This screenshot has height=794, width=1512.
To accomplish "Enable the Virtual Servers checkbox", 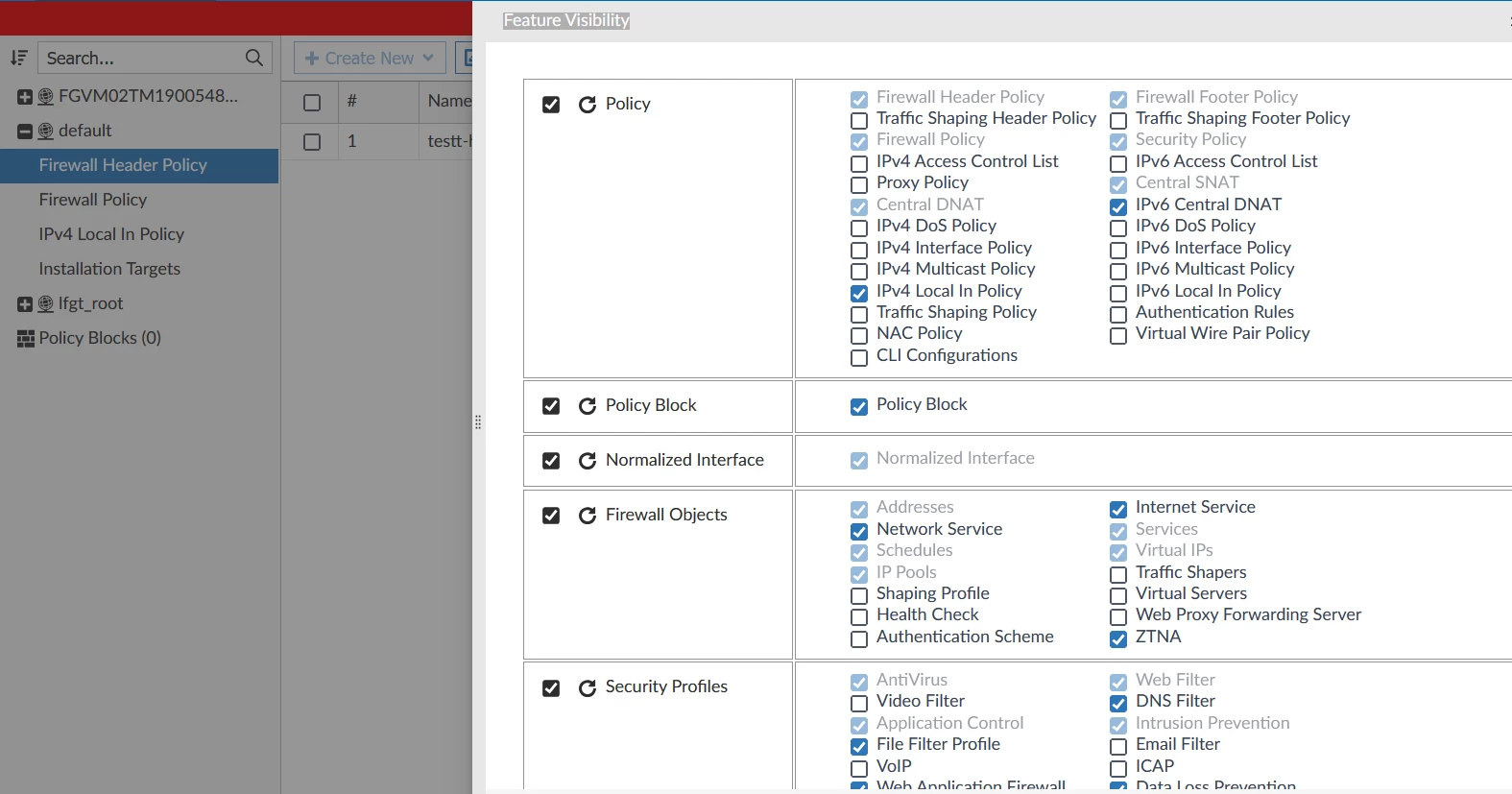I will [x=1118, y=595].
